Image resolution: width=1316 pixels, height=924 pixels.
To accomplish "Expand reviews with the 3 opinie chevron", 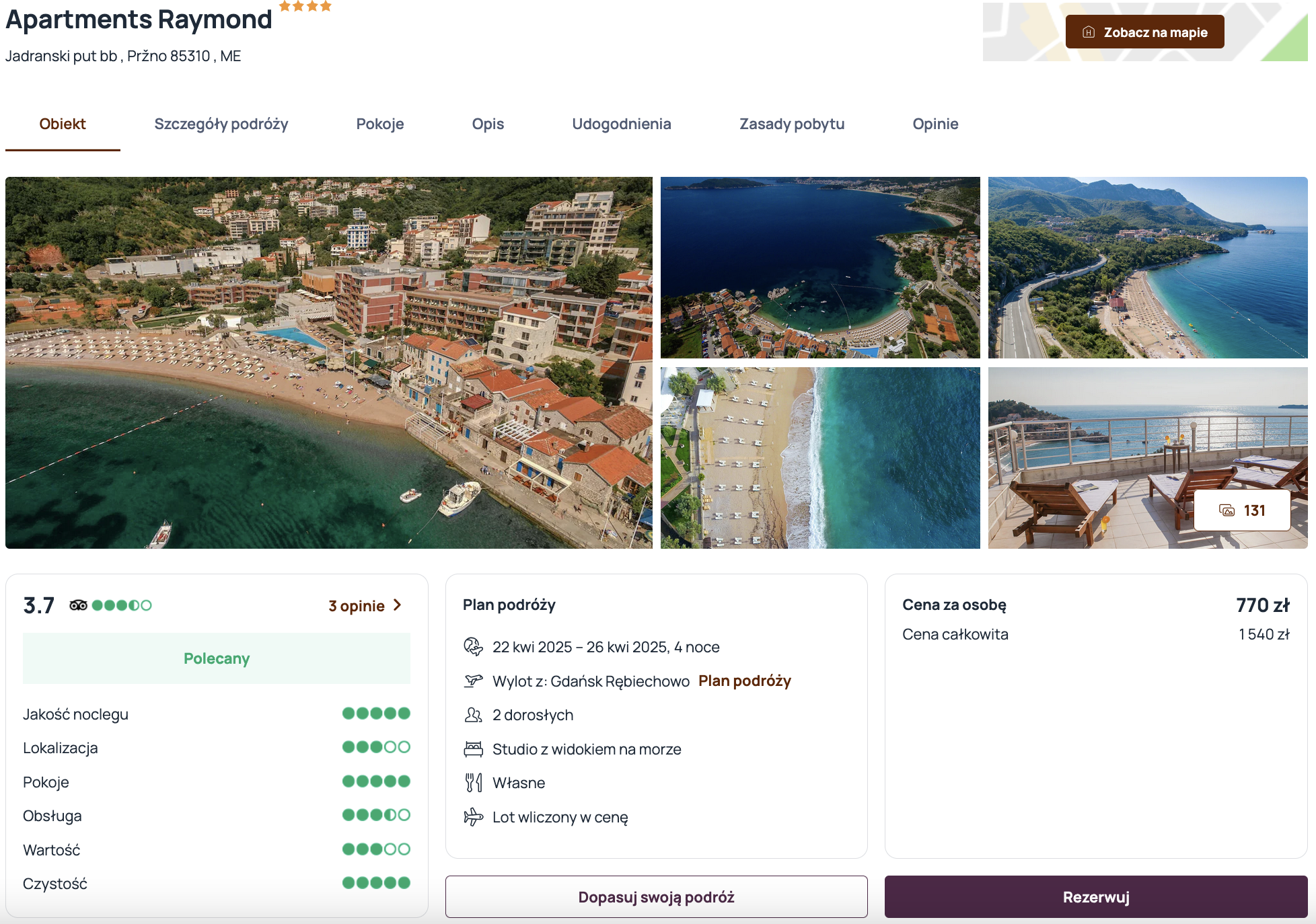I will [397, 605].
